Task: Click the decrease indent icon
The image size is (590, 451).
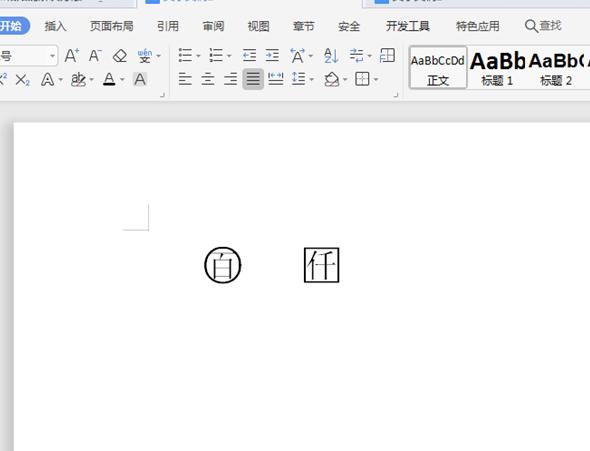Action: (249, 56)
